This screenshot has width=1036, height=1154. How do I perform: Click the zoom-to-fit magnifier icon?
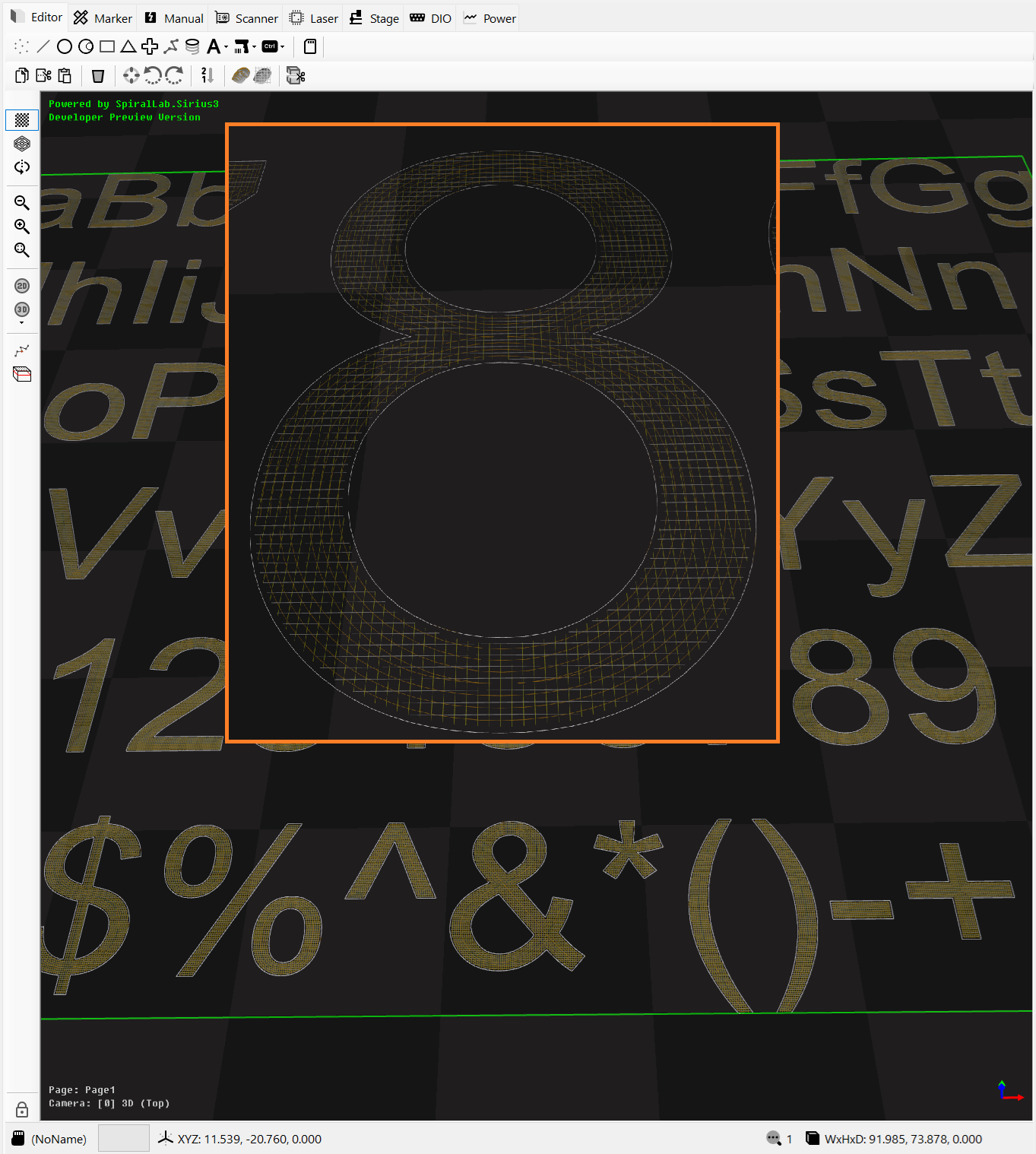click(x=22, y=250)
